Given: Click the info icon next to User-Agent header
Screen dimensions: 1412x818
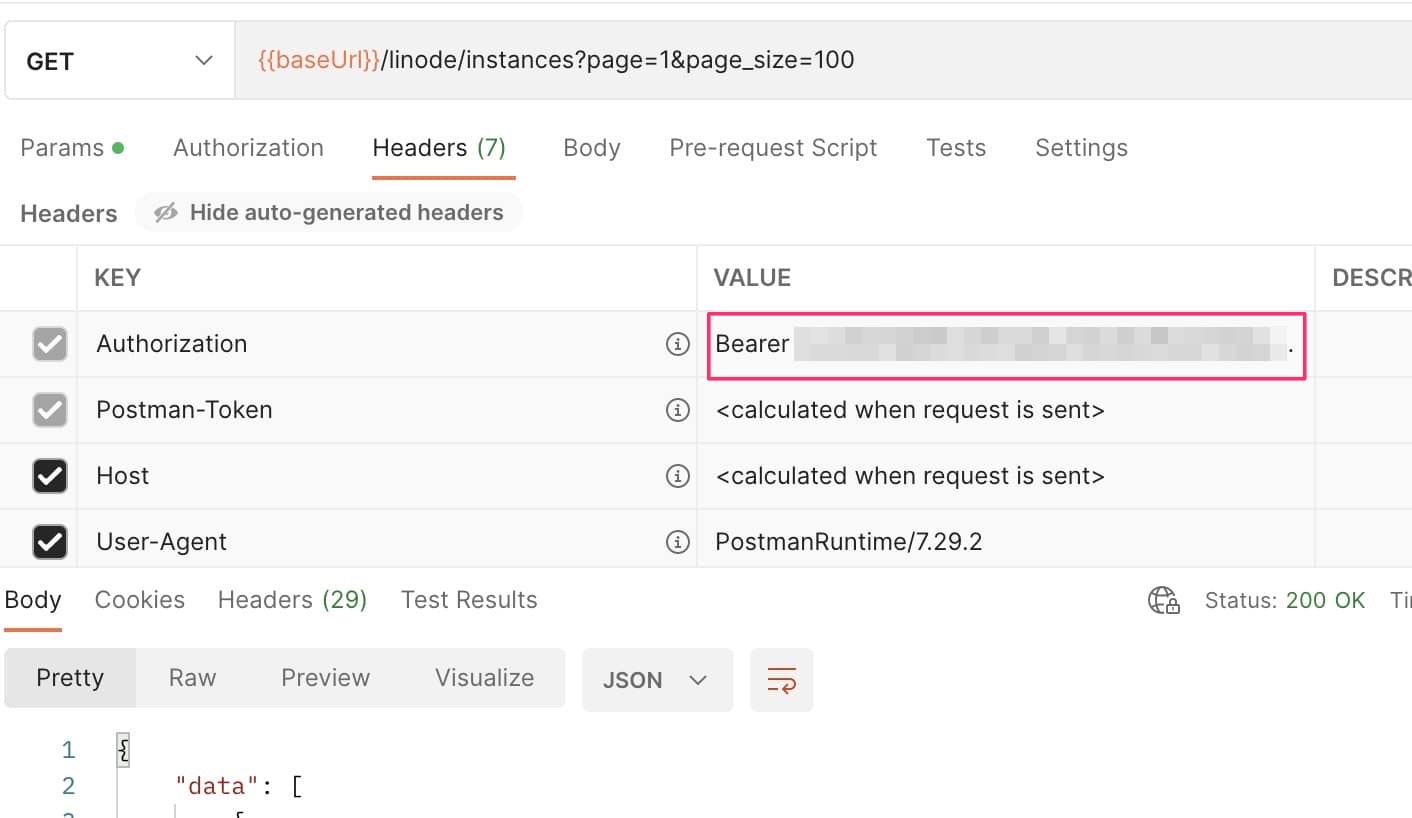Looking at the screenshot, I should tap(677, 541).
